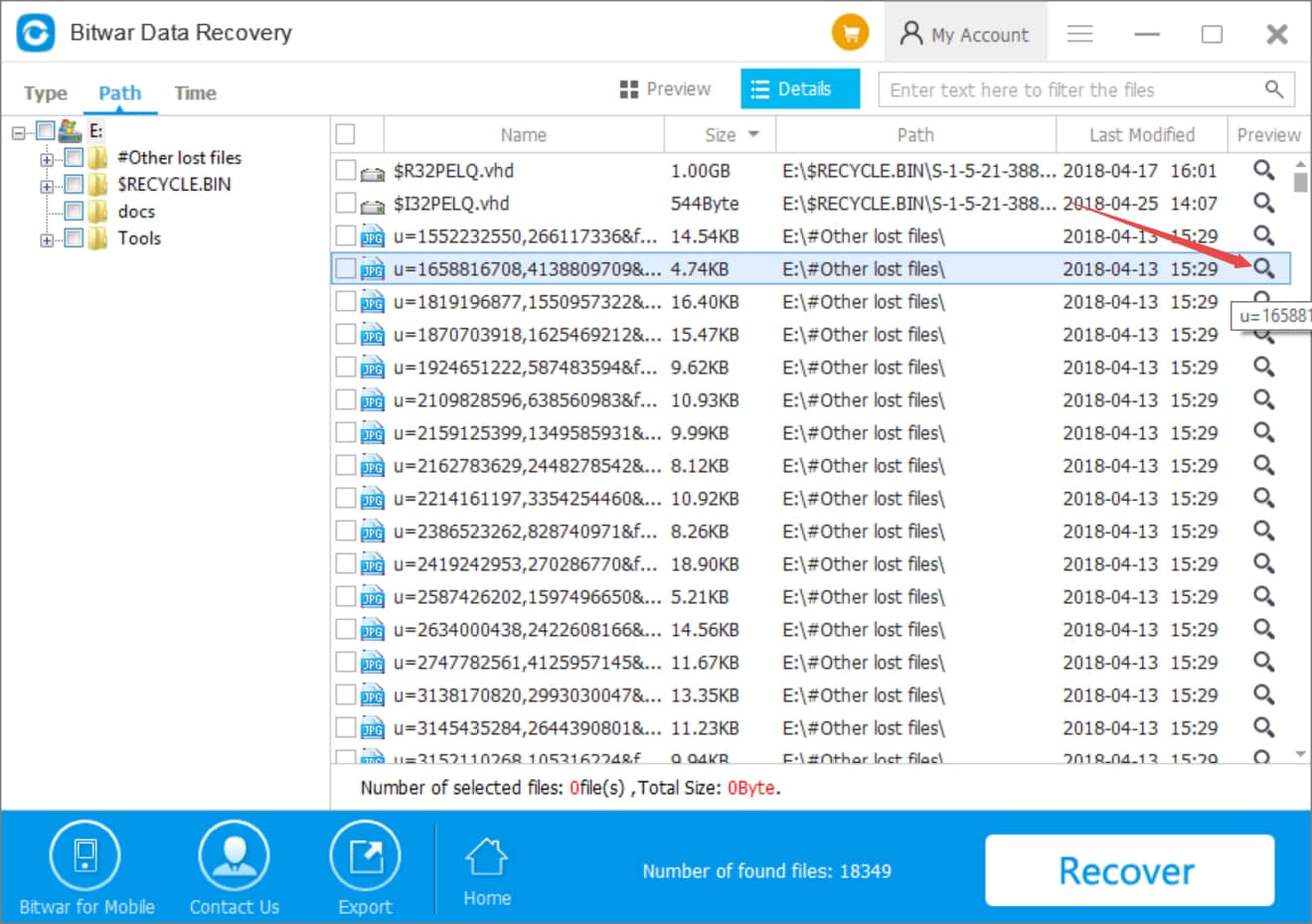
Task: Click scrollbar down arrow of file list
Action: [1300, 754]
